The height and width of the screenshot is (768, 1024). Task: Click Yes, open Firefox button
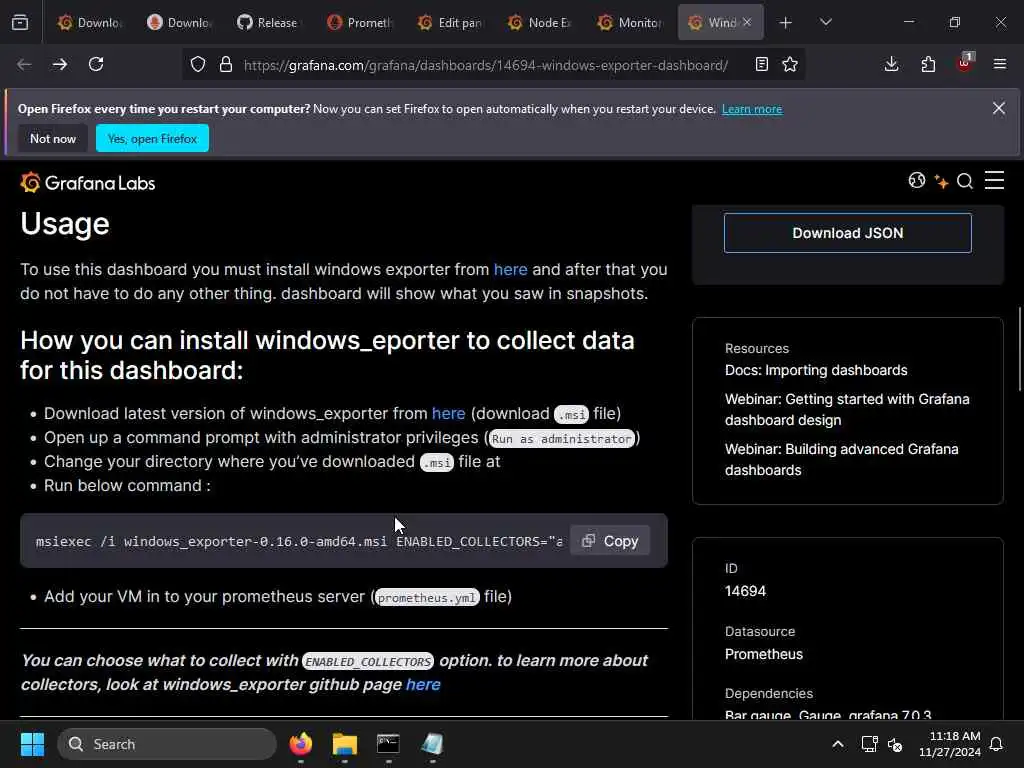tap(152, 138)
